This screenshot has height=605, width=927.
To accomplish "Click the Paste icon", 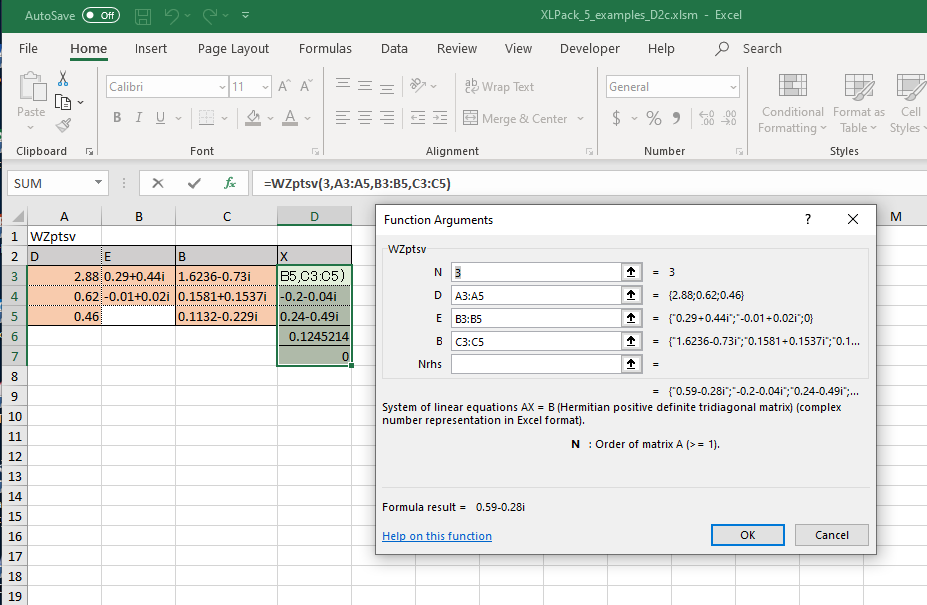I will (32, 87).
